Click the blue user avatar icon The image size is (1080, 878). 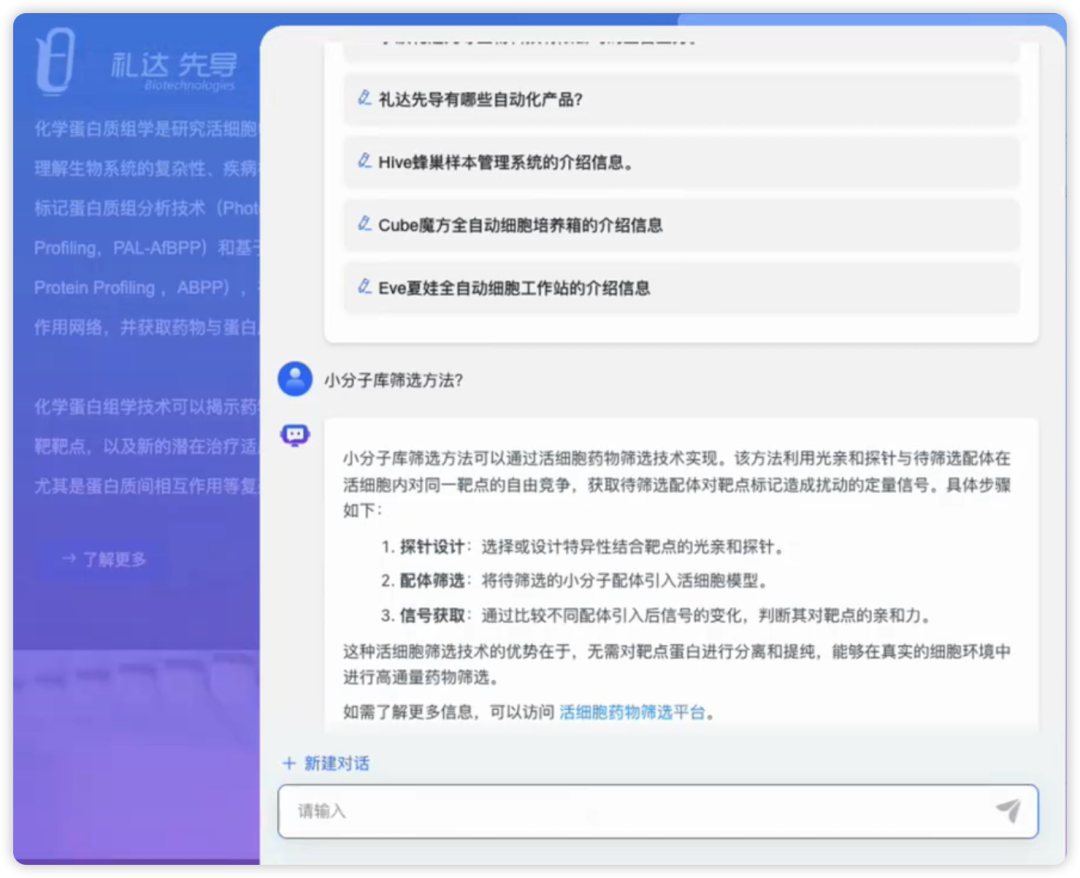294,379
